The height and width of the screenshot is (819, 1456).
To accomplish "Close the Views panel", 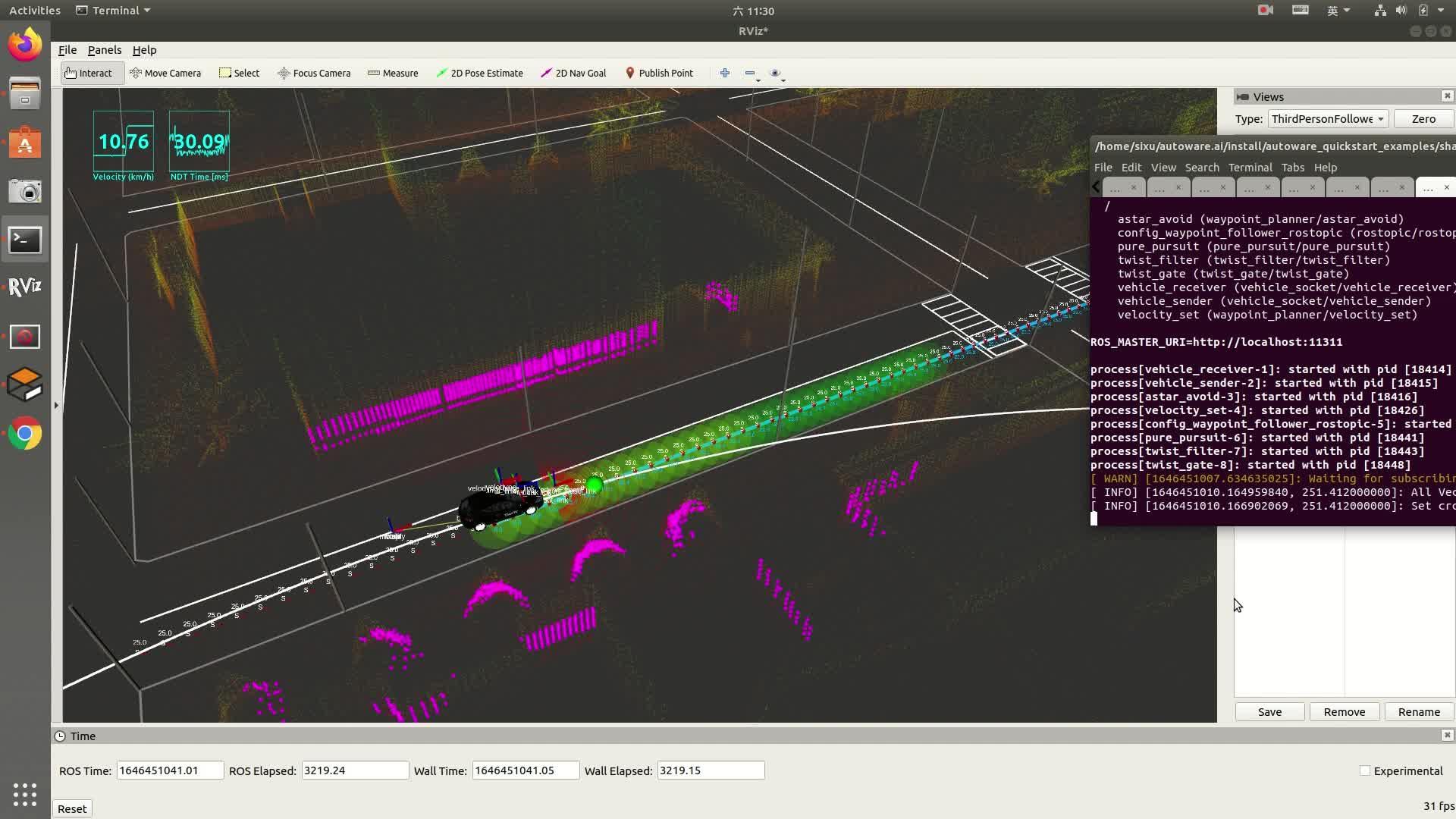I will [x=1447, y=96].
